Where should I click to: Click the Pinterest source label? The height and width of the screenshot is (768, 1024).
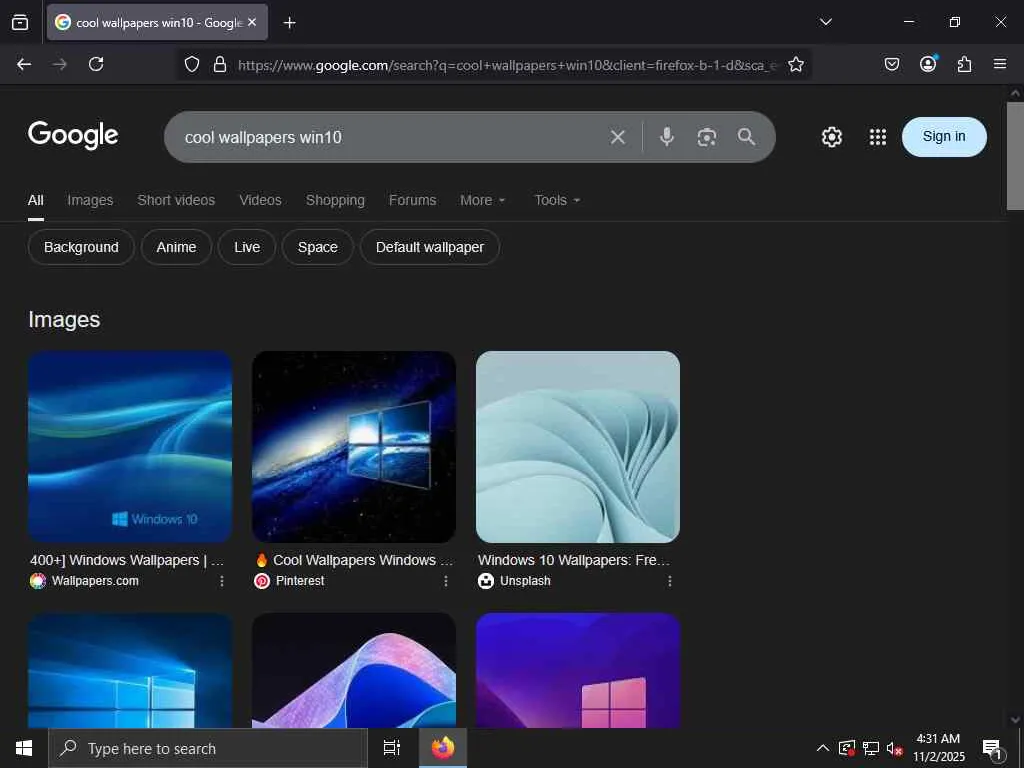[300, 581]
